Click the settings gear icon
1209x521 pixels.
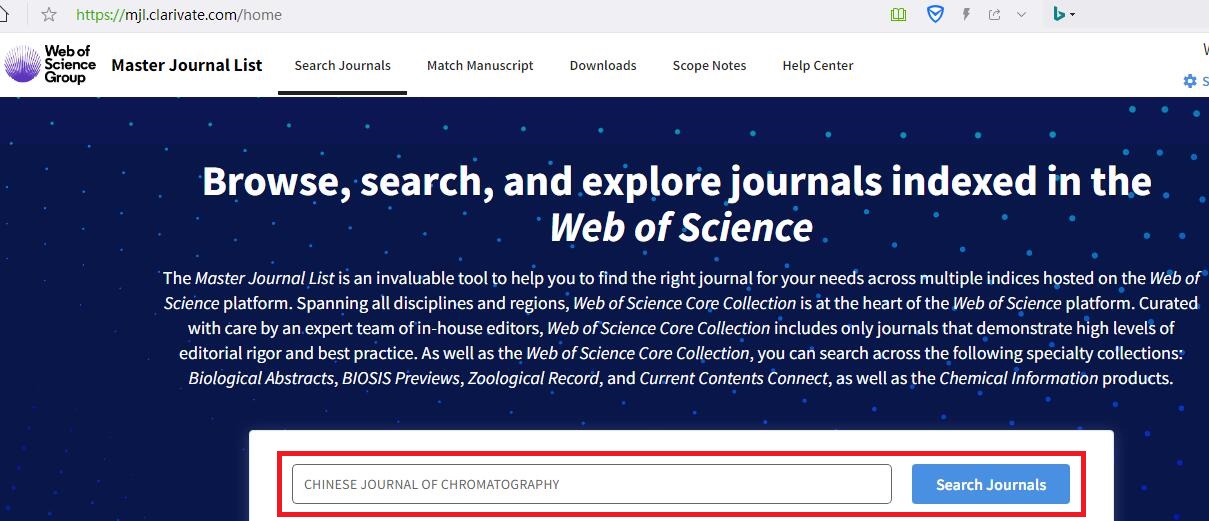(1189, 81)
